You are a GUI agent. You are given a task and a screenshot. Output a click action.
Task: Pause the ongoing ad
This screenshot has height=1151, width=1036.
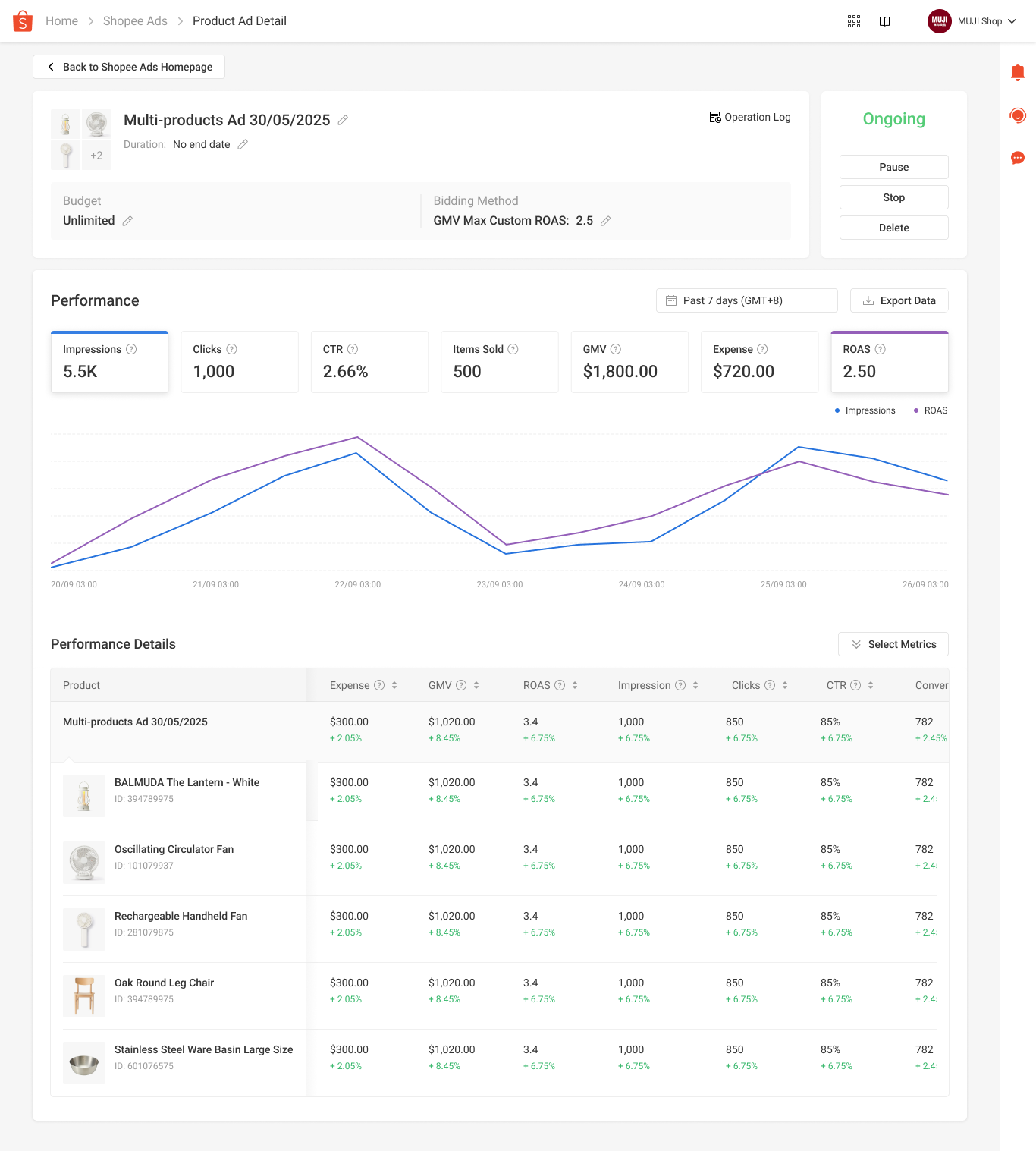(x=893, y=167)
